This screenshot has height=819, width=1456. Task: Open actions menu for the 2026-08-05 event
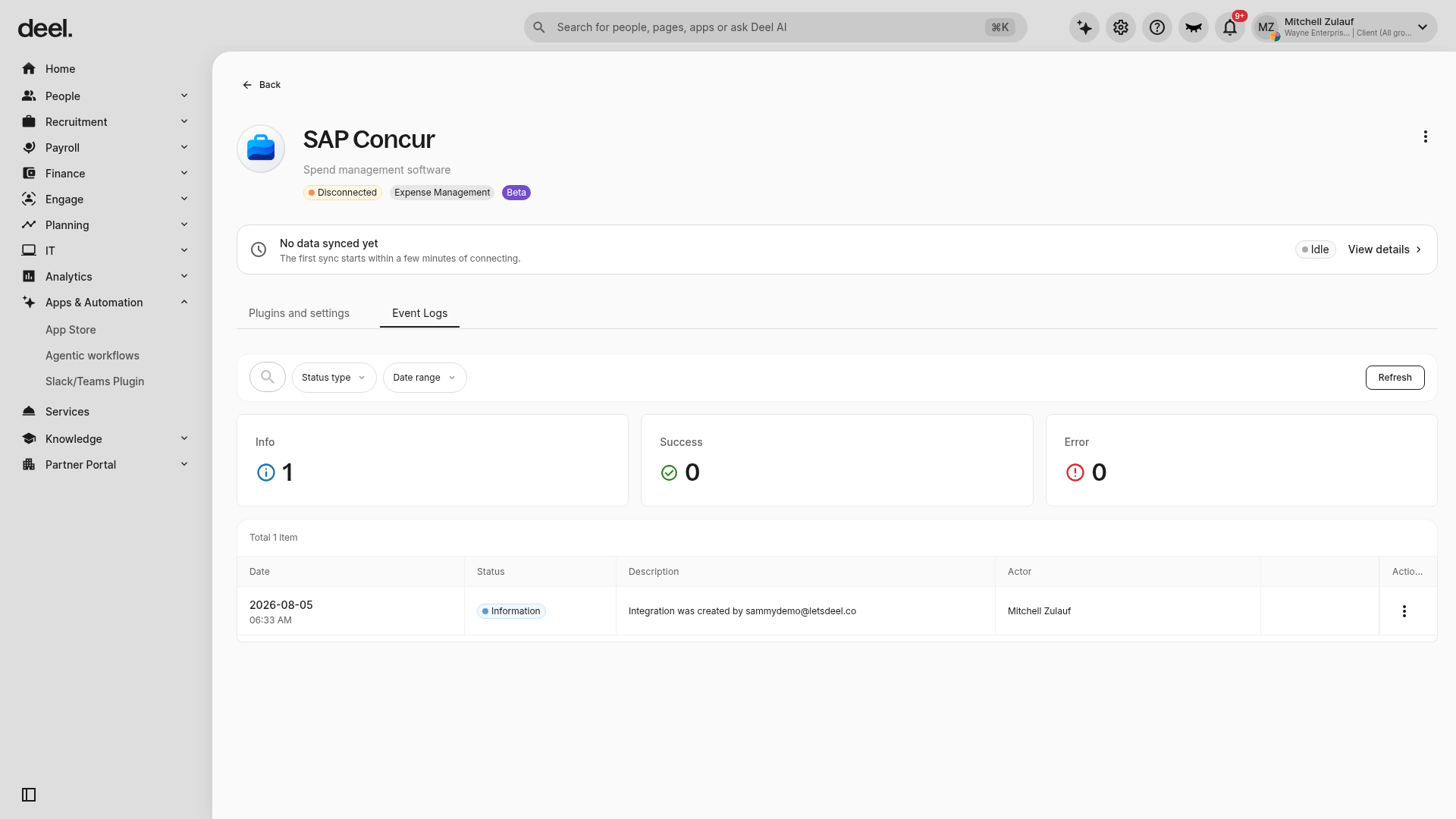[x=1404, y=611]
